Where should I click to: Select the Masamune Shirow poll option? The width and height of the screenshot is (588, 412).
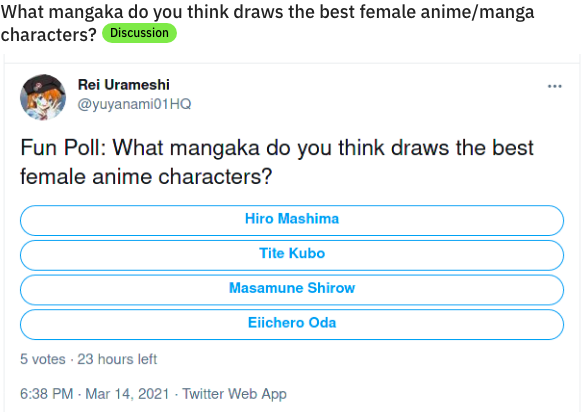[x=292, y=290]
